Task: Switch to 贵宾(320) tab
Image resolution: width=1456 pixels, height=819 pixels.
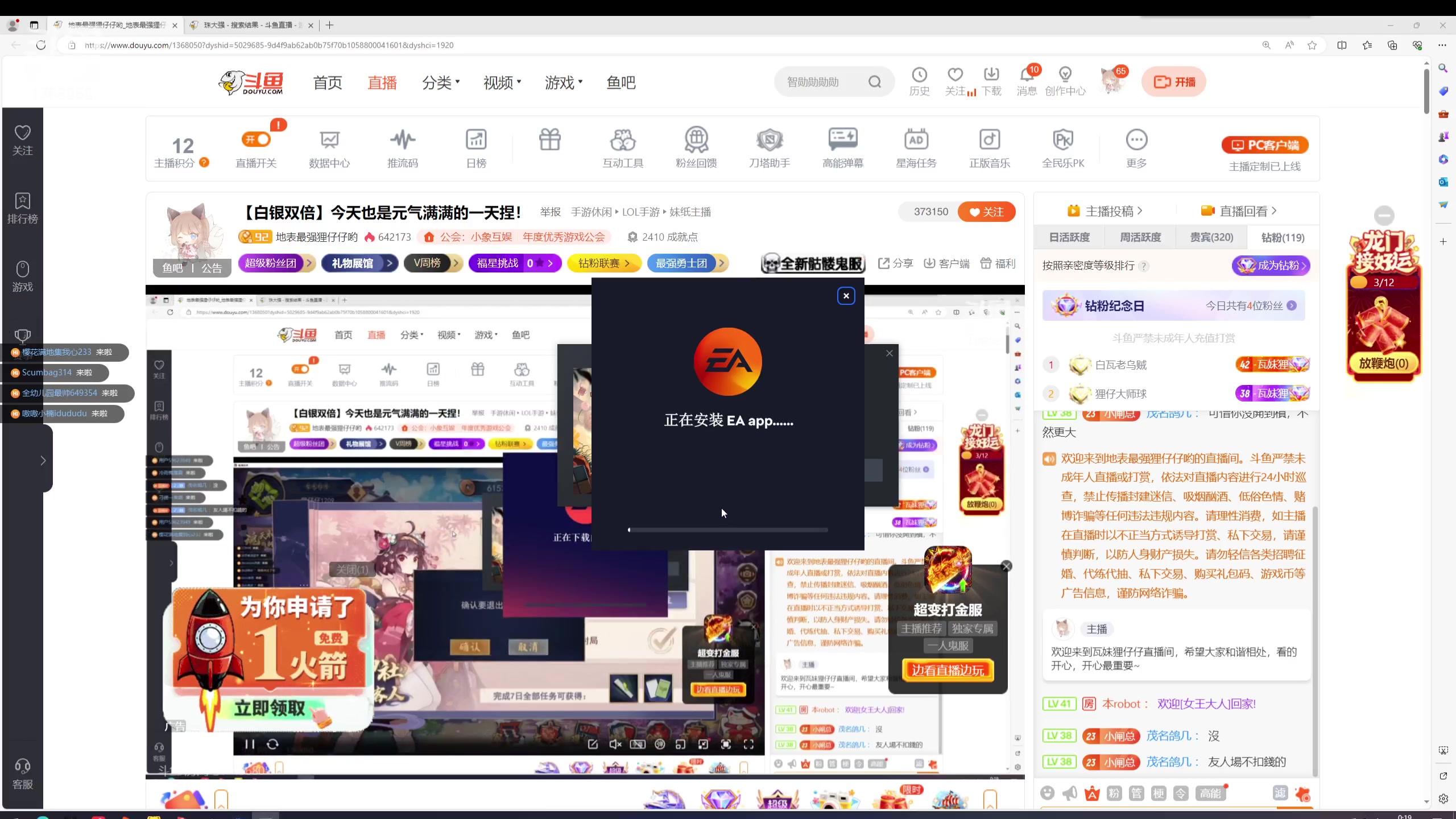Action: [1211, 237]
